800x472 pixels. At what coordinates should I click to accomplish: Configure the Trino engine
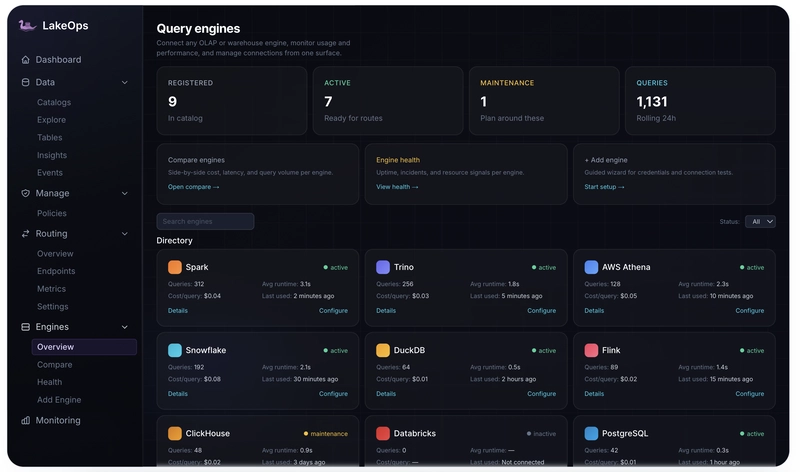coord(541,311)
